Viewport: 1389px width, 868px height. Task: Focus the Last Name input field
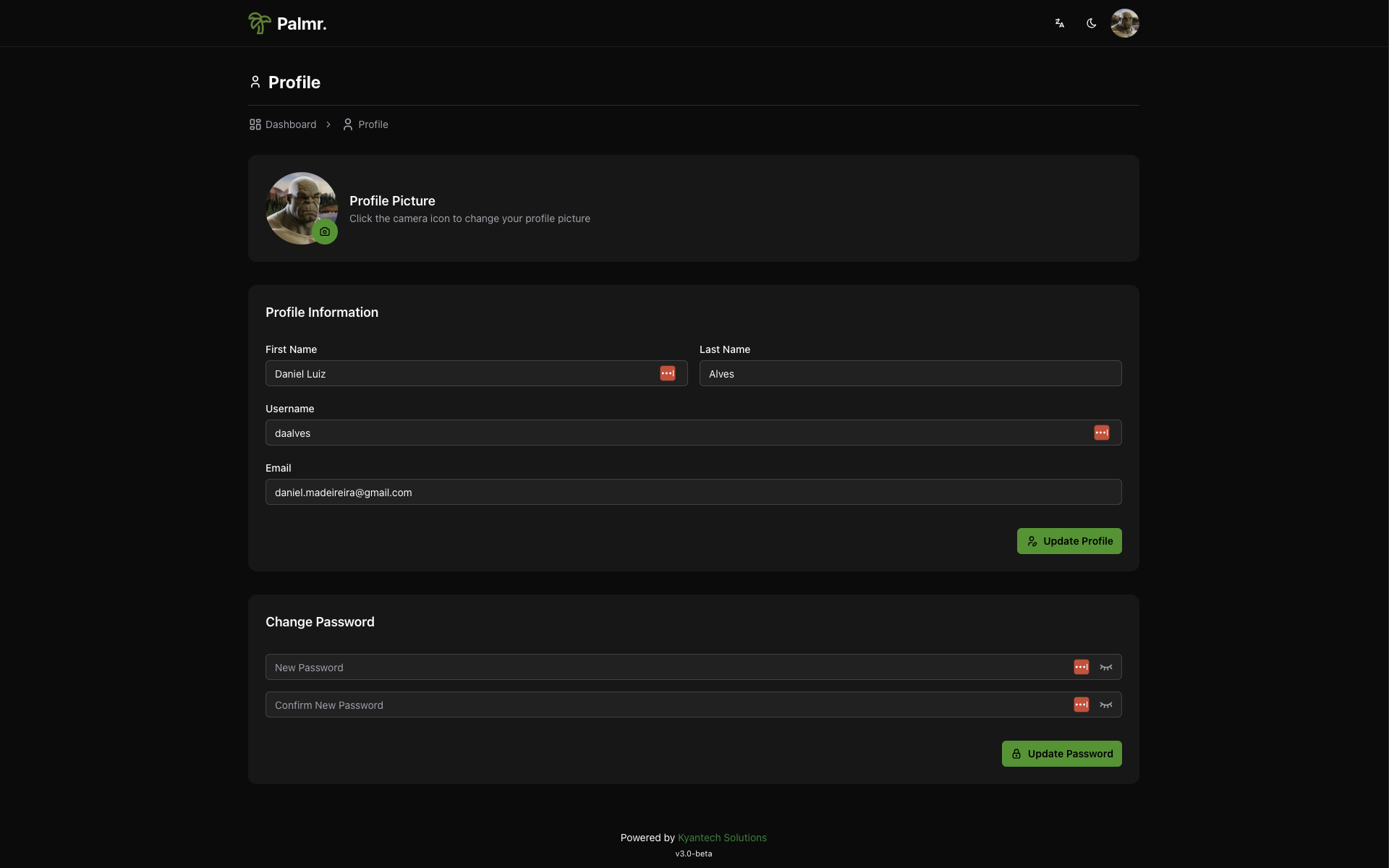click(909, 373)
